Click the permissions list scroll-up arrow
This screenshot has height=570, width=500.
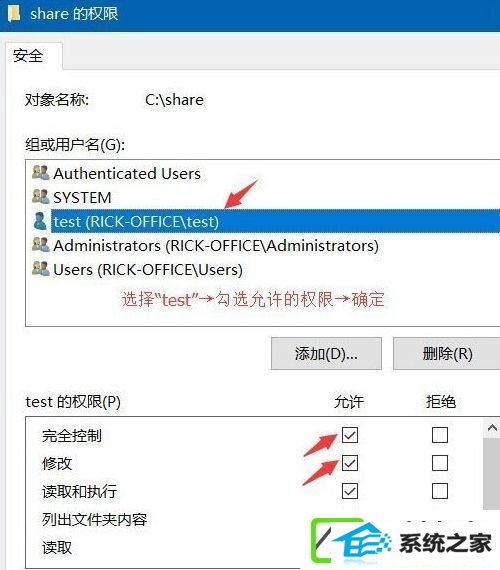pyautogui.click(x=492, y=428)
